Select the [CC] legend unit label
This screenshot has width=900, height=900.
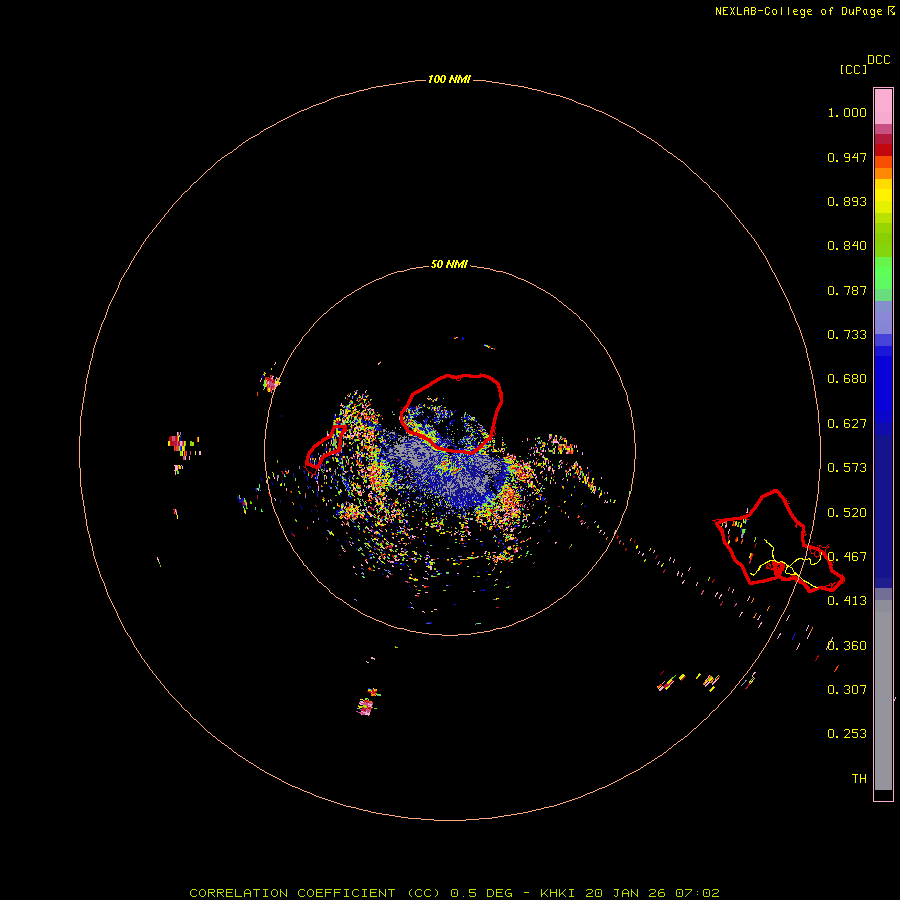coord(853,69)
